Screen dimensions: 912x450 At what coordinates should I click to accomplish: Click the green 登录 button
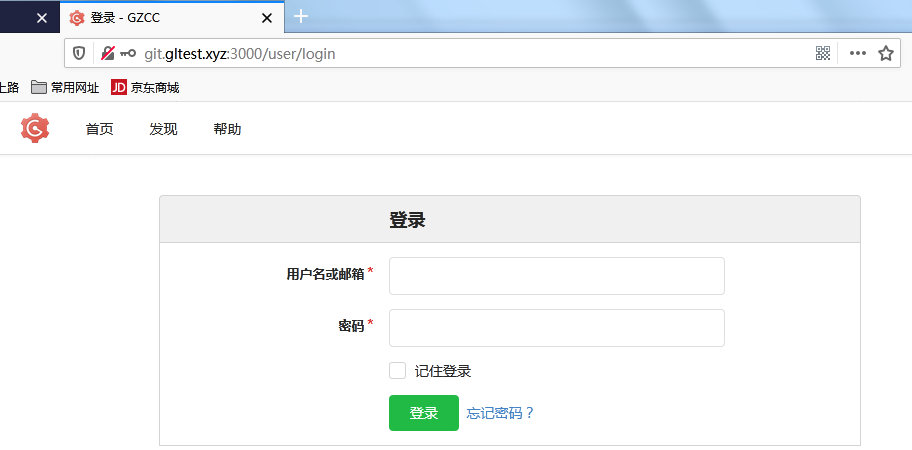(x=424, y=413)
